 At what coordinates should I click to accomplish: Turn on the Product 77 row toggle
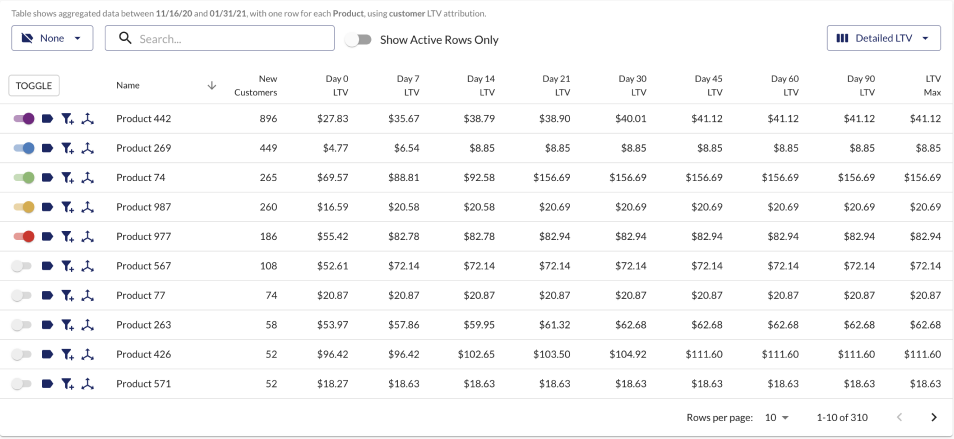tap(24, 296)
